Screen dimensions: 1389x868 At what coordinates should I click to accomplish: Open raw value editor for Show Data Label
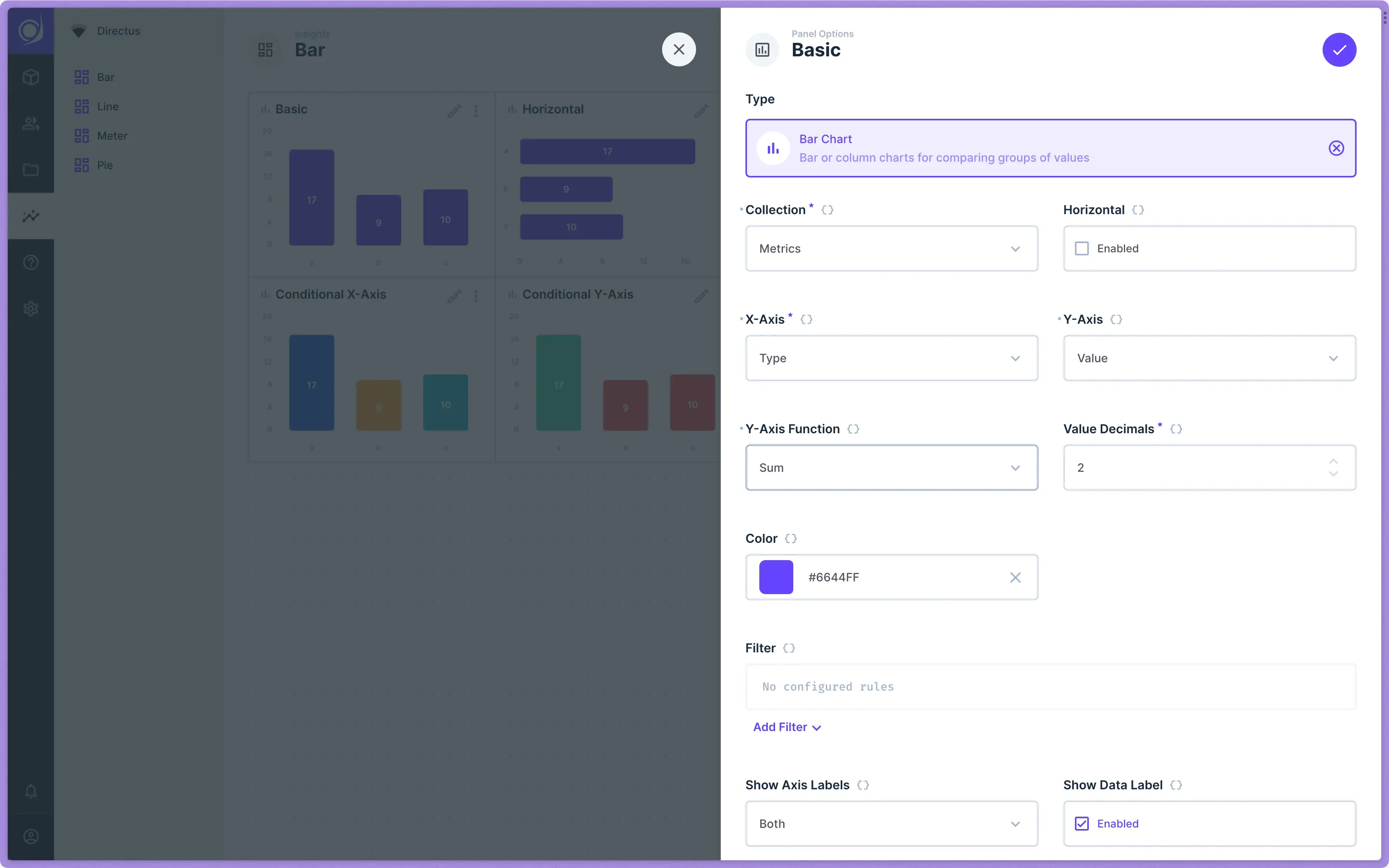click(x=1176, y=785)
